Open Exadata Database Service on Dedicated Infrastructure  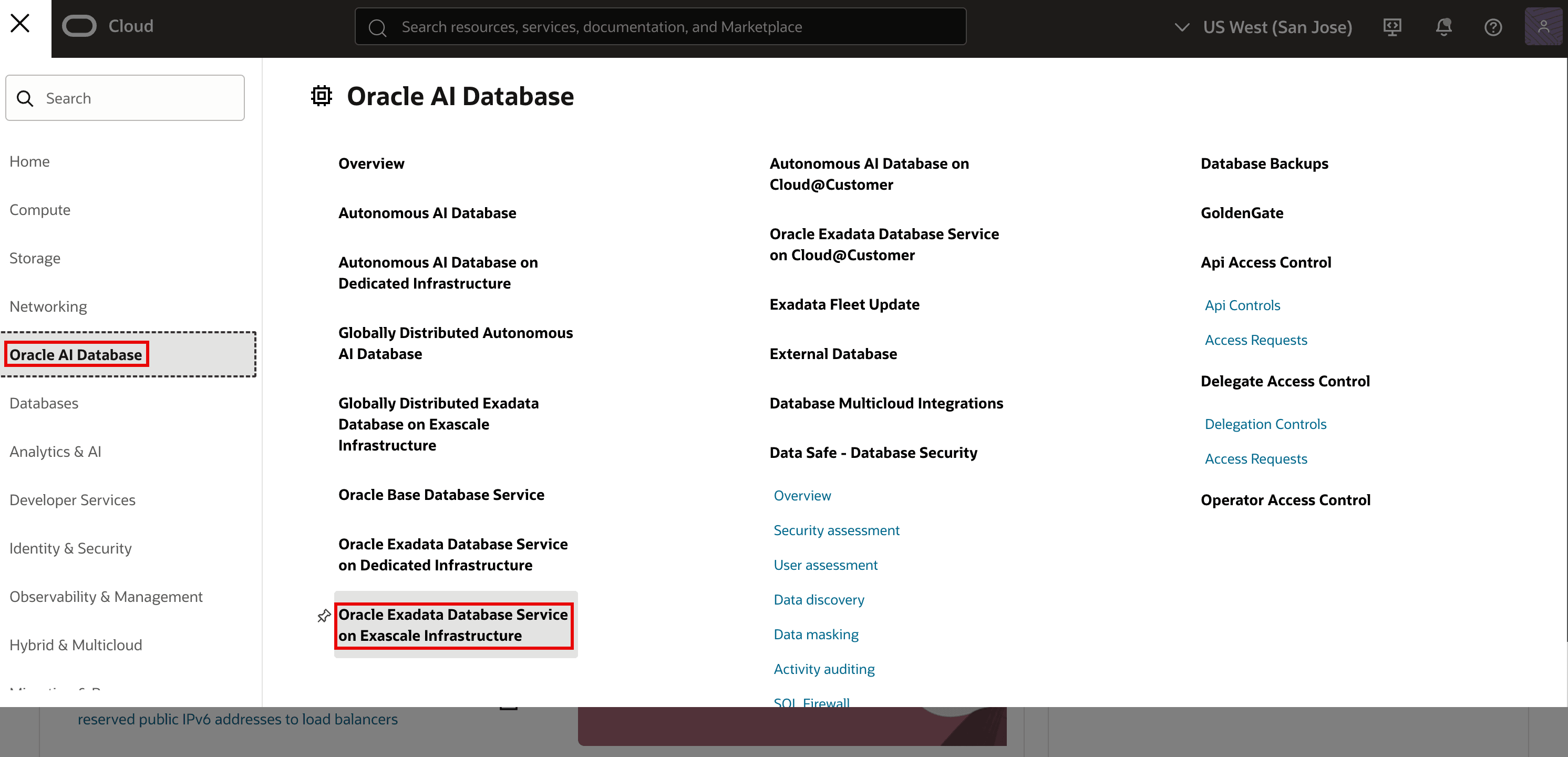point(453,554)
